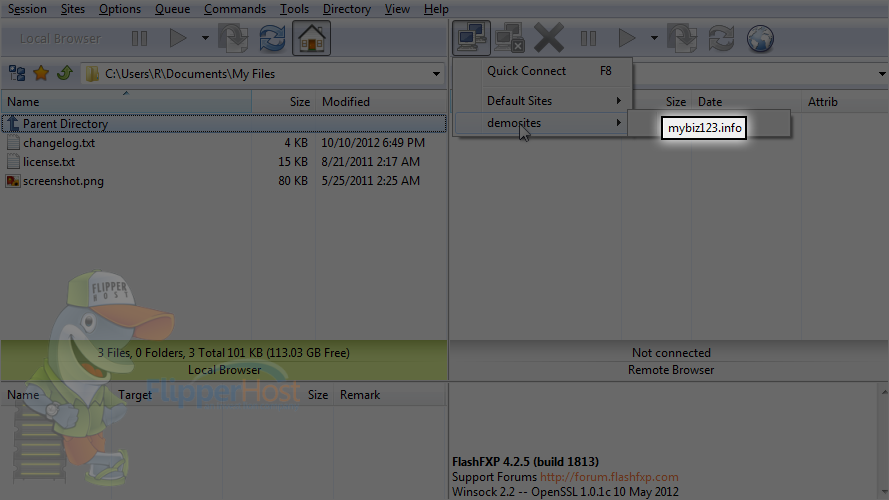Expand the demosites submenu
Viewport: 889px width, 500px height.
542,122
